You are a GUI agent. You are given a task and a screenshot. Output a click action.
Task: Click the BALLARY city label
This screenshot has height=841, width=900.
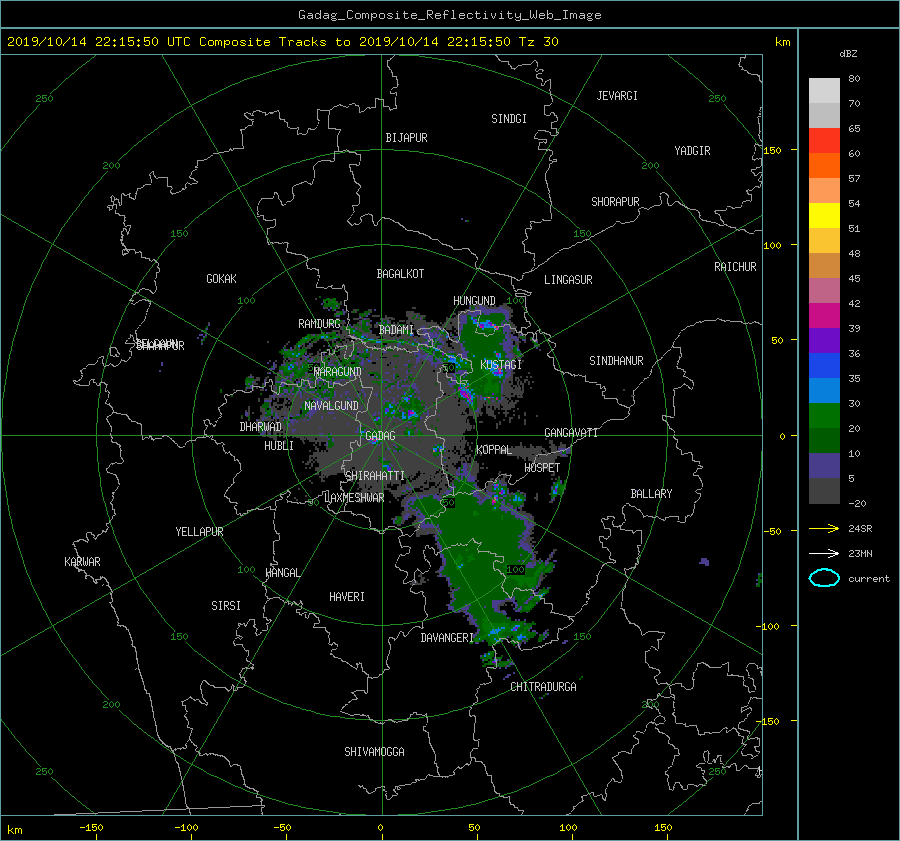(651, 494)
